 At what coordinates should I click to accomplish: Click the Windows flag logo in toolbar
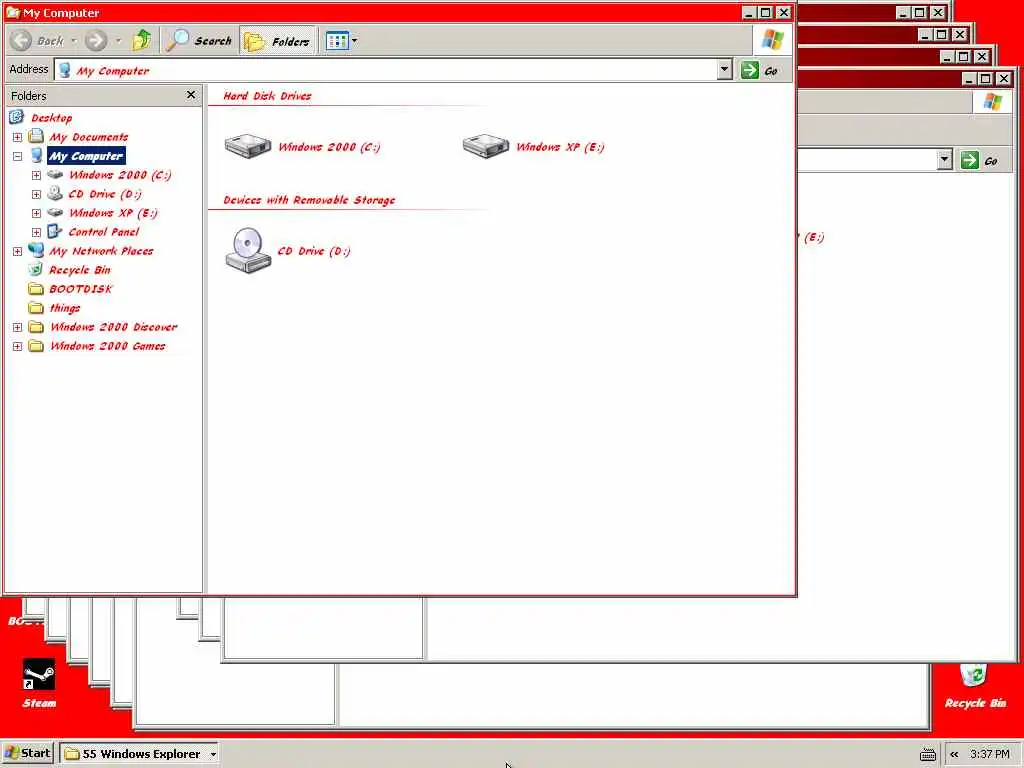point(773,40)
